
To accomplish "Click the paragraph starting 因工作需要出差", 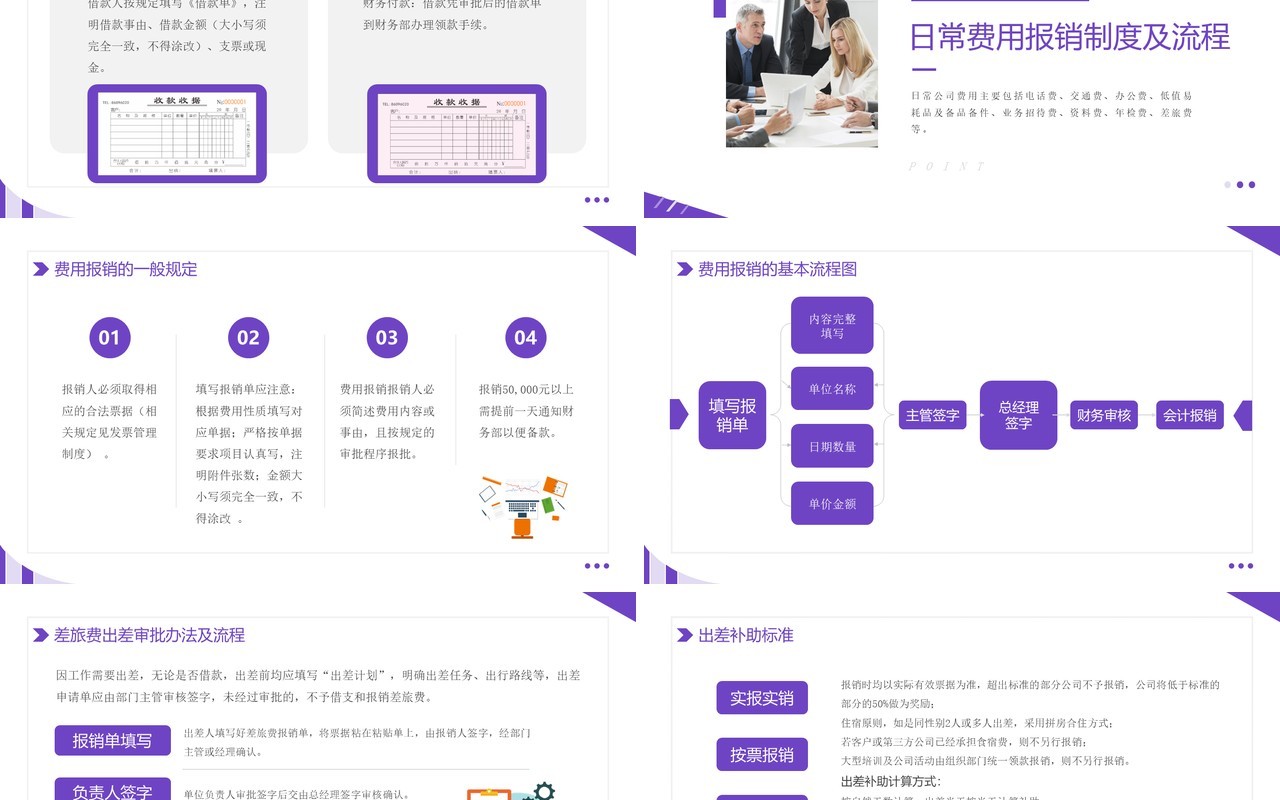I will point(318,686).
